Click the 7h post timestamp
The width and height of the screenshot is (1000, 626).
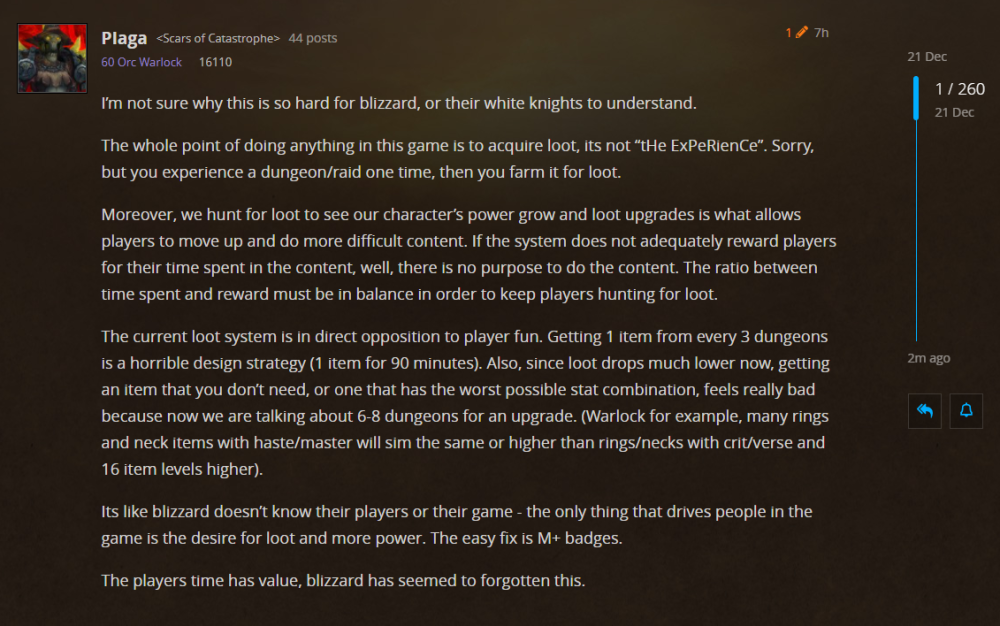tap(821, 33)
